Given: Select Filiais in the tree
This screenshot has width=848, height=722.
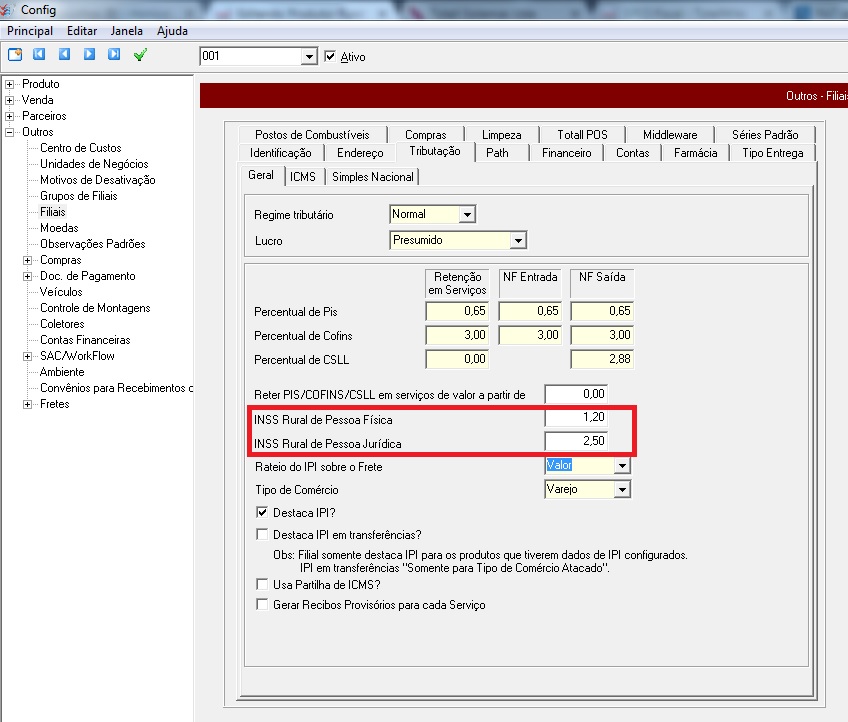Looking at the screenshot, I should point(52,212).
